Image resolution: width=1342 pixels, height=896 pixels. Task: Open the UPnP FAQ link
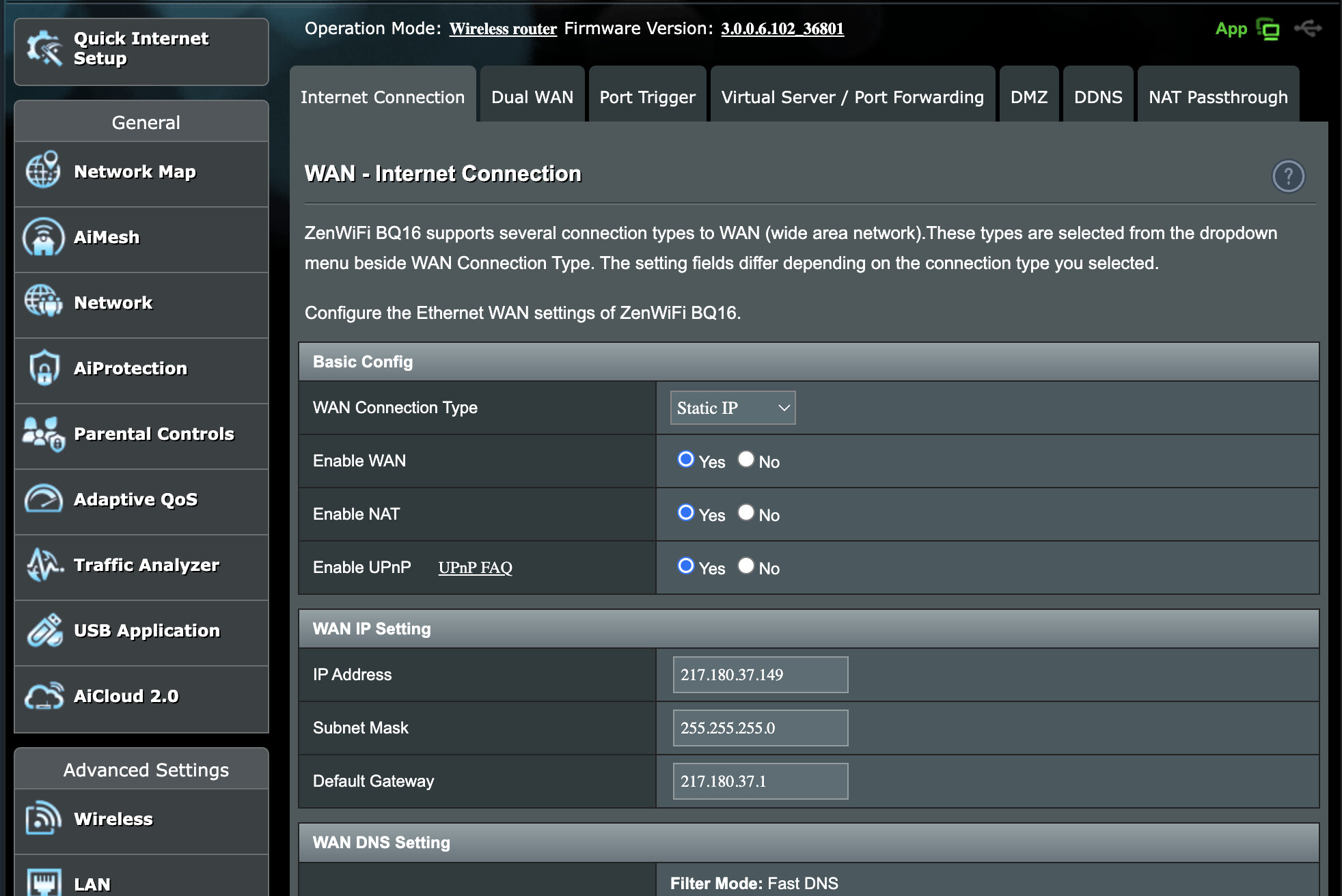[x=475, y=568]
